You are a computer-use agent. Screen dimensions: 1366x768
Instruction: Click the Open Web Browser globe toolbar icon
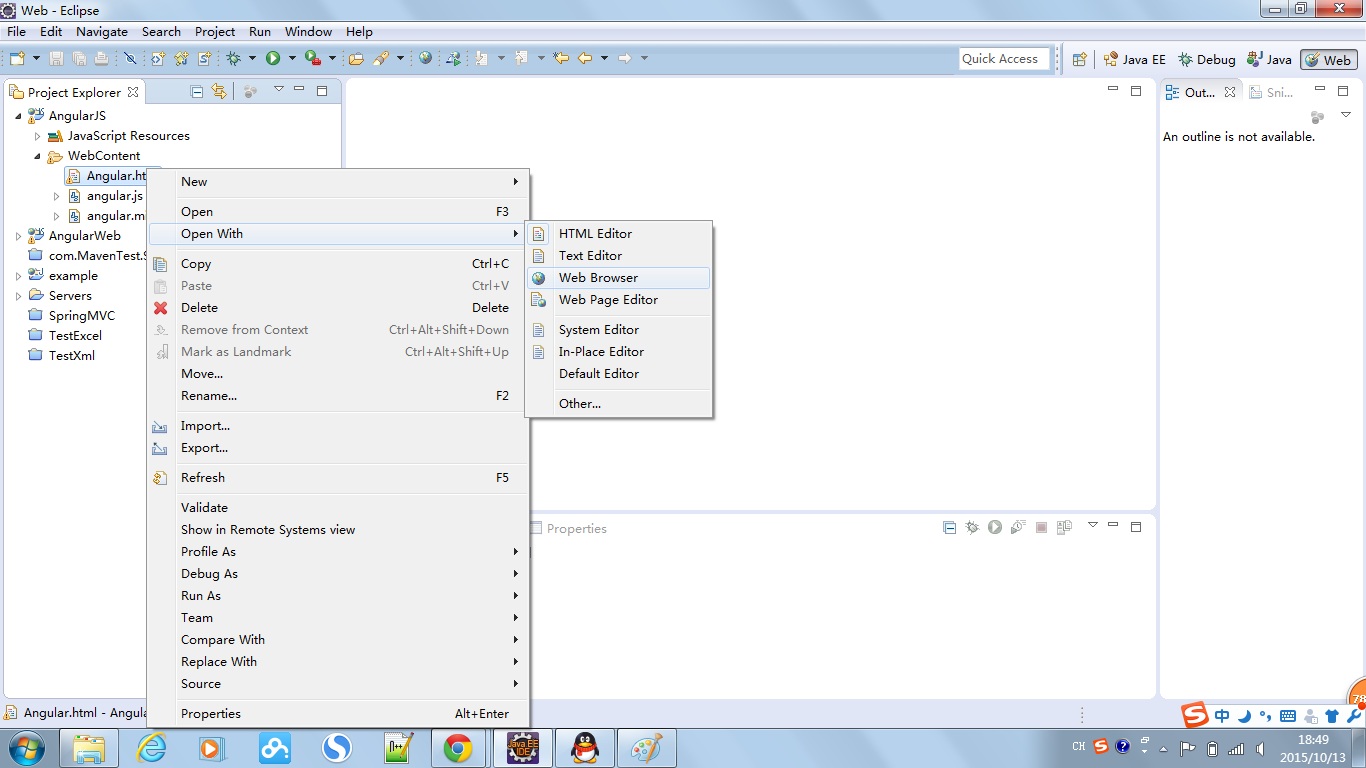[x=425, y=58]
